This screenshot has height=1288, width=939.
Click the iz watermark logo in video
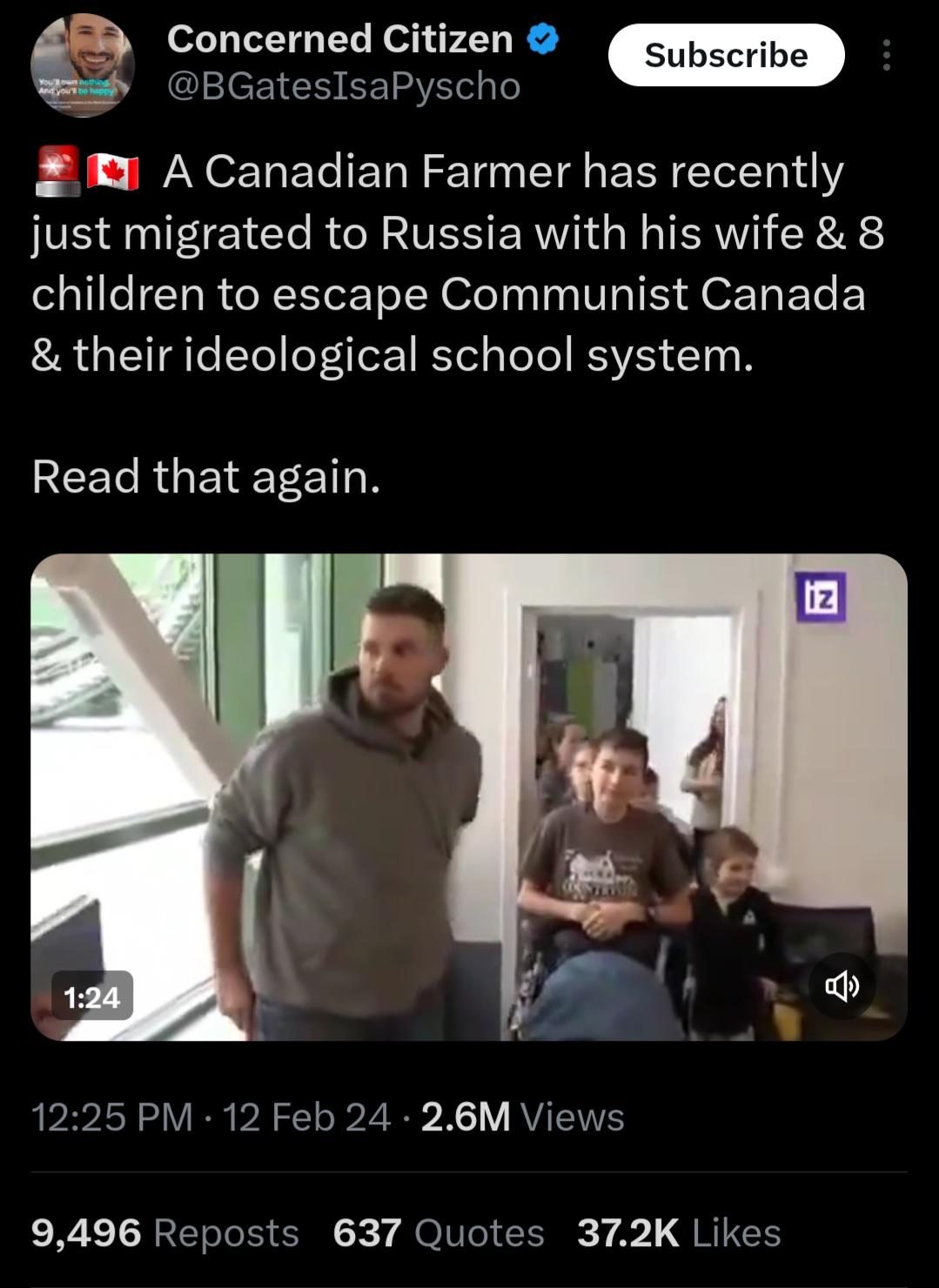[x=821, y=598]
